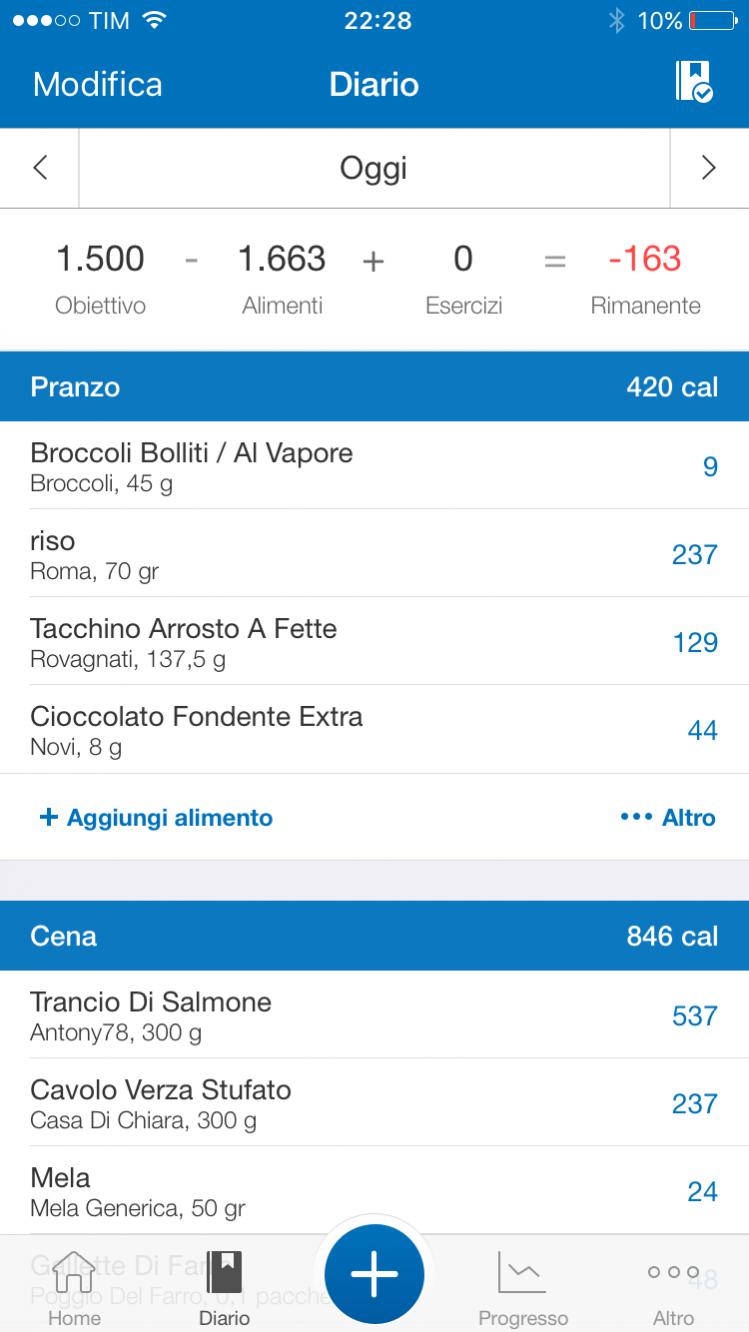Viewport: 749px width, 1332px height.
Task: Go to previous day arrow
Action: pyautogui.click(x=40, y=168)
